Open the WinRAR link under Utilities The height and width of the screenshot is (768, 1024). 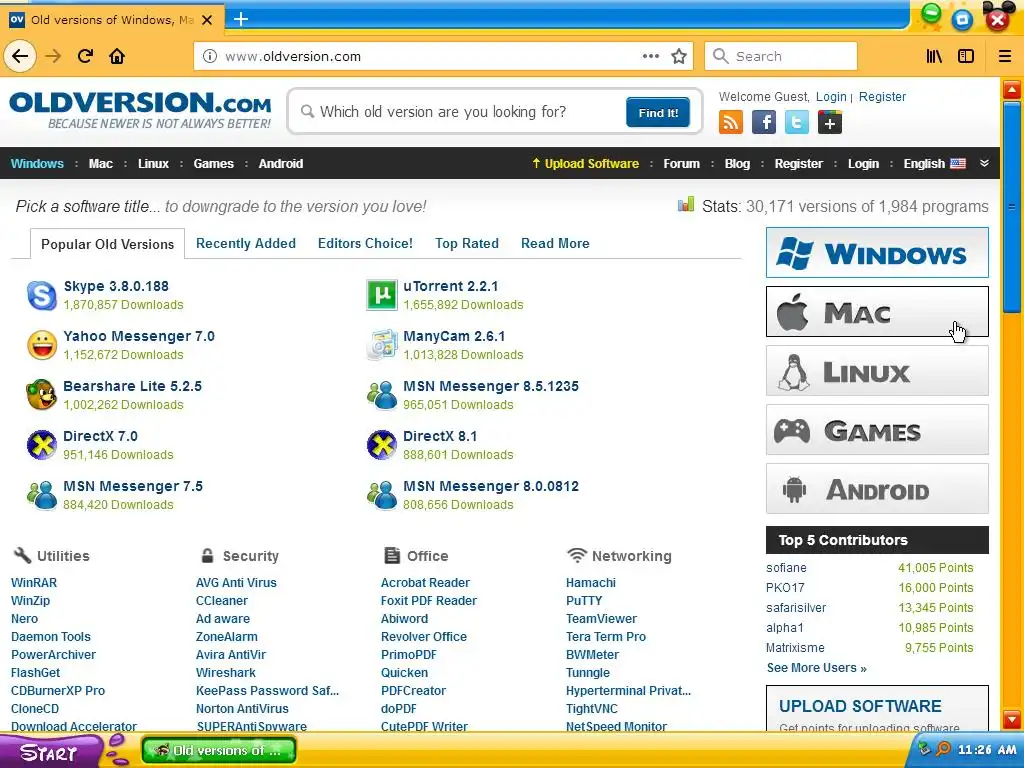click(34, 583)
